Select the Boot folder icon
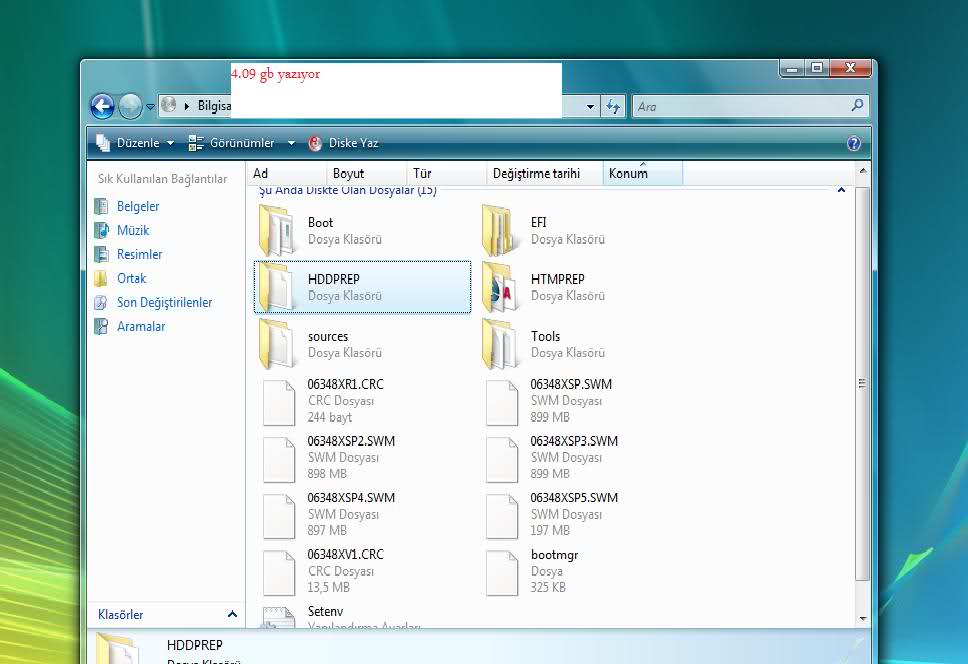Image resolution: width=968 pixels, height=664 pixels. click(277, 231)
